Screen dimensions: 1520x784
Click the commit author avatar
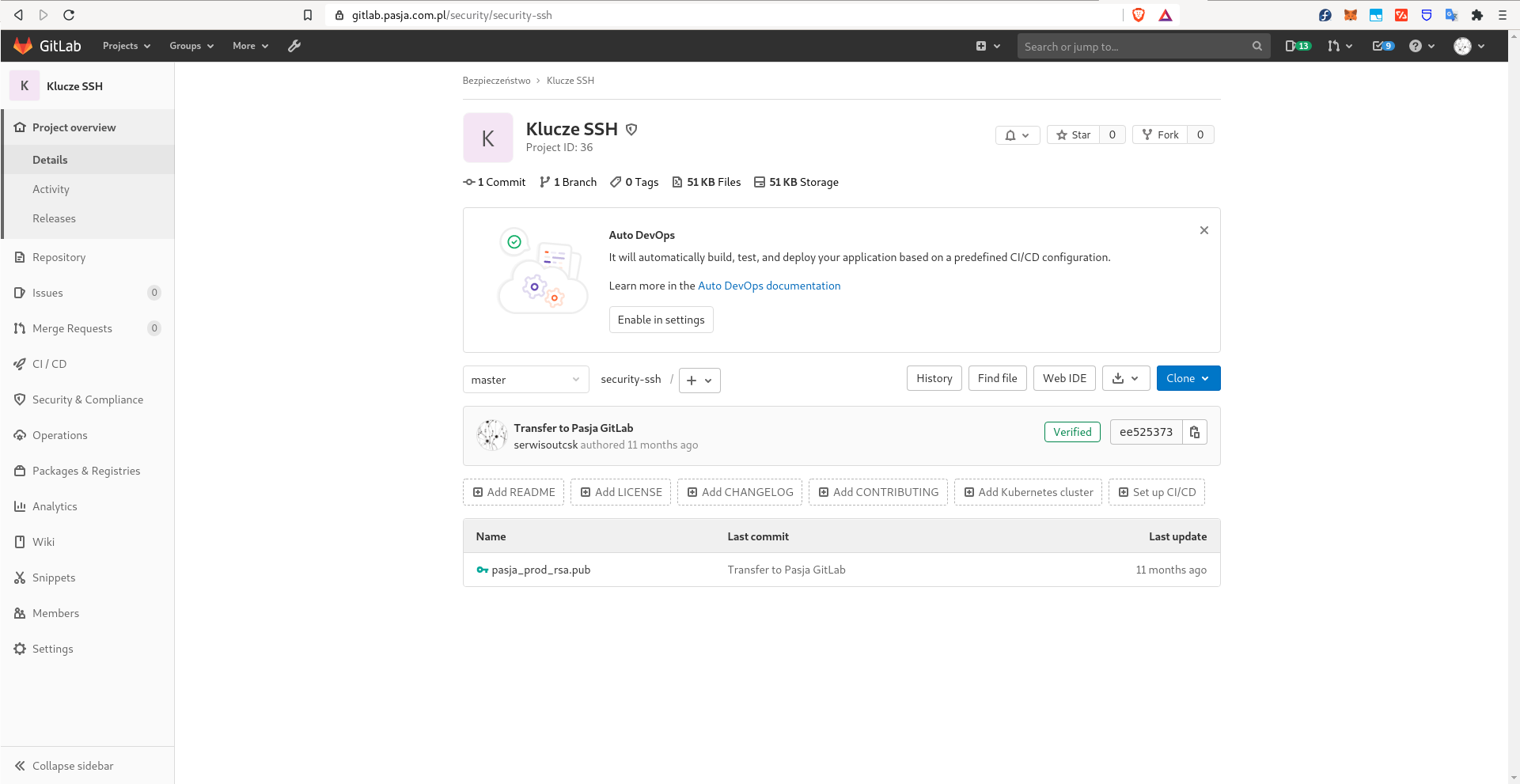[491, 435]
